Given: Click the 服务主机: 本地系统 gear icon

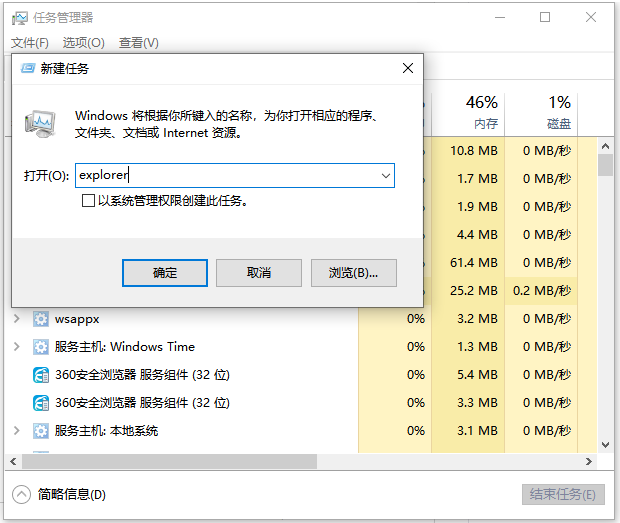Looking at the screenshot, I should point(41,431).
